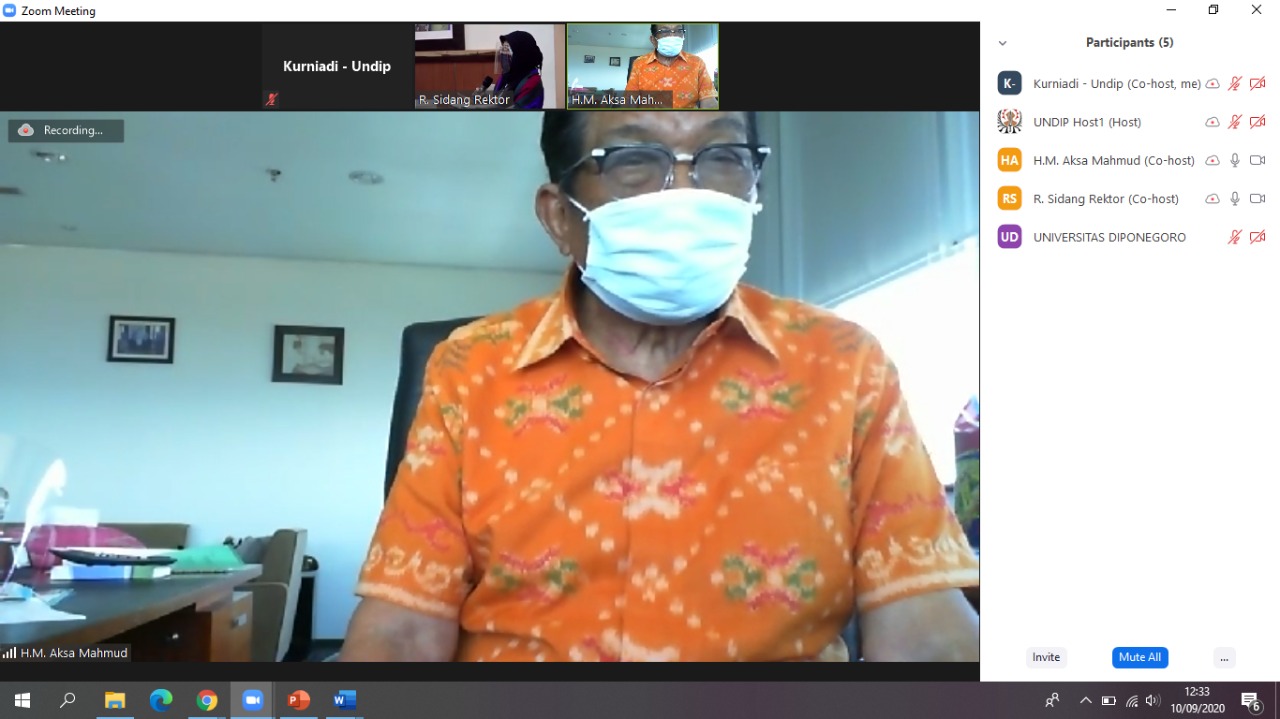Open Microsoft Edge from taskbar
This screenshot has height=719, width=1280.
click(161, 700)
